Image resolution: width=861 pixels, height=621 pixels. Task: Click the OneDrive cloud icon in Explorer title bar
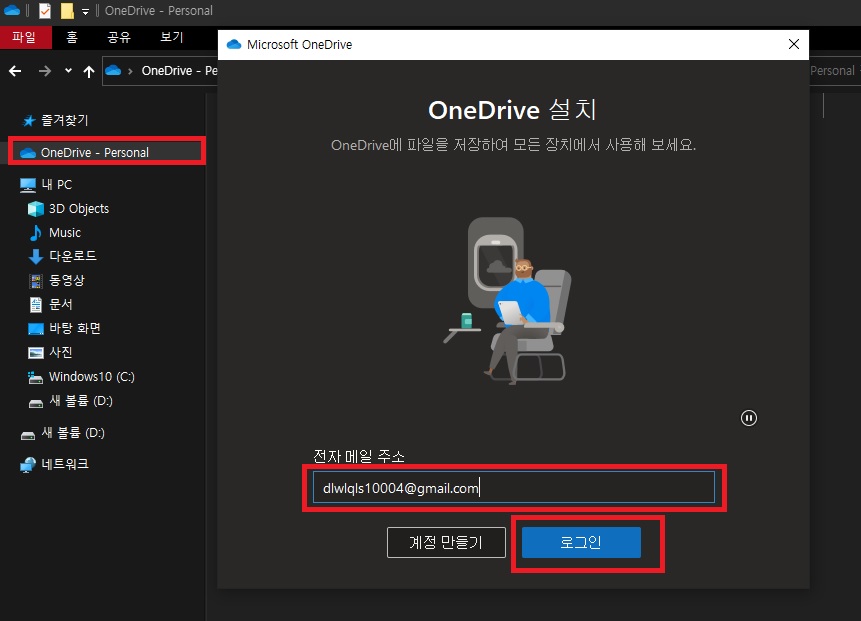click(12, 10)
